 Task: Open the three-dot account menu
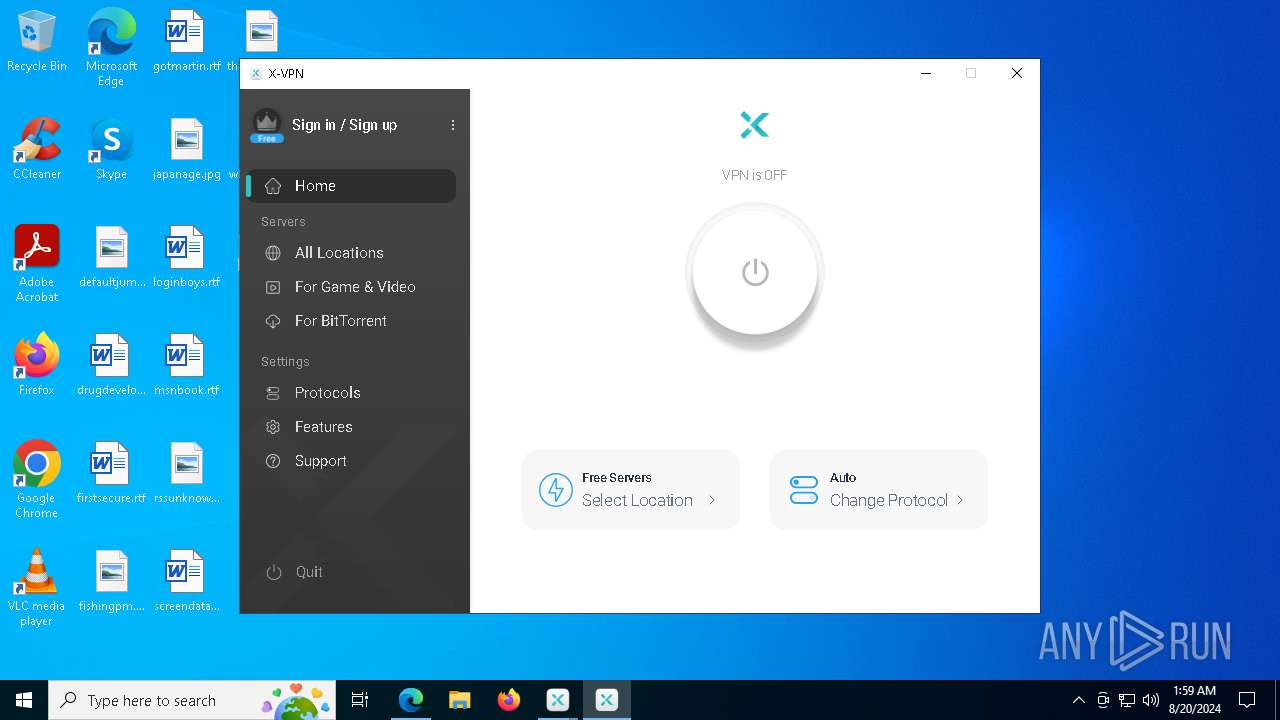click(x=453, y=125)
